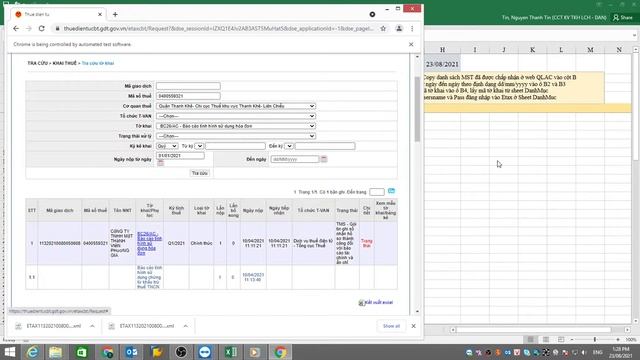Click the Share button in Excel

coord(623,18)
